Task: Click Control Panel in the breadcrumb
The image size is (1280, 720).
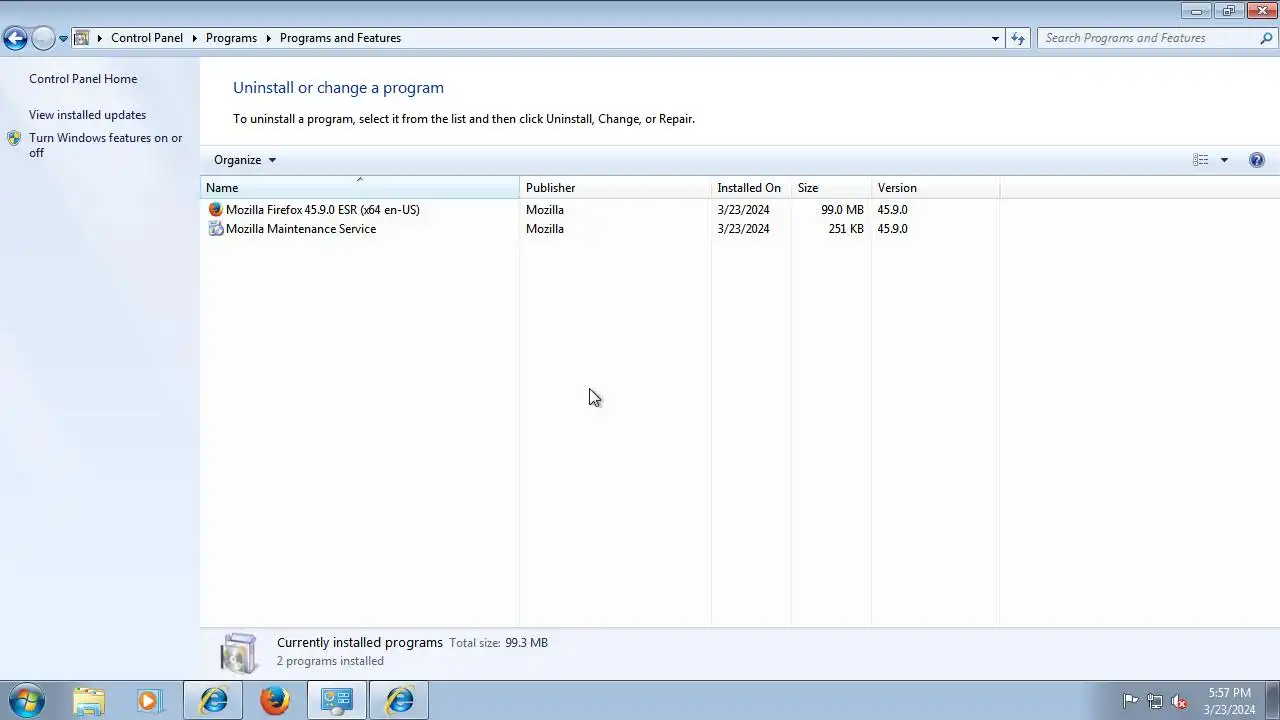Action: 147,38
